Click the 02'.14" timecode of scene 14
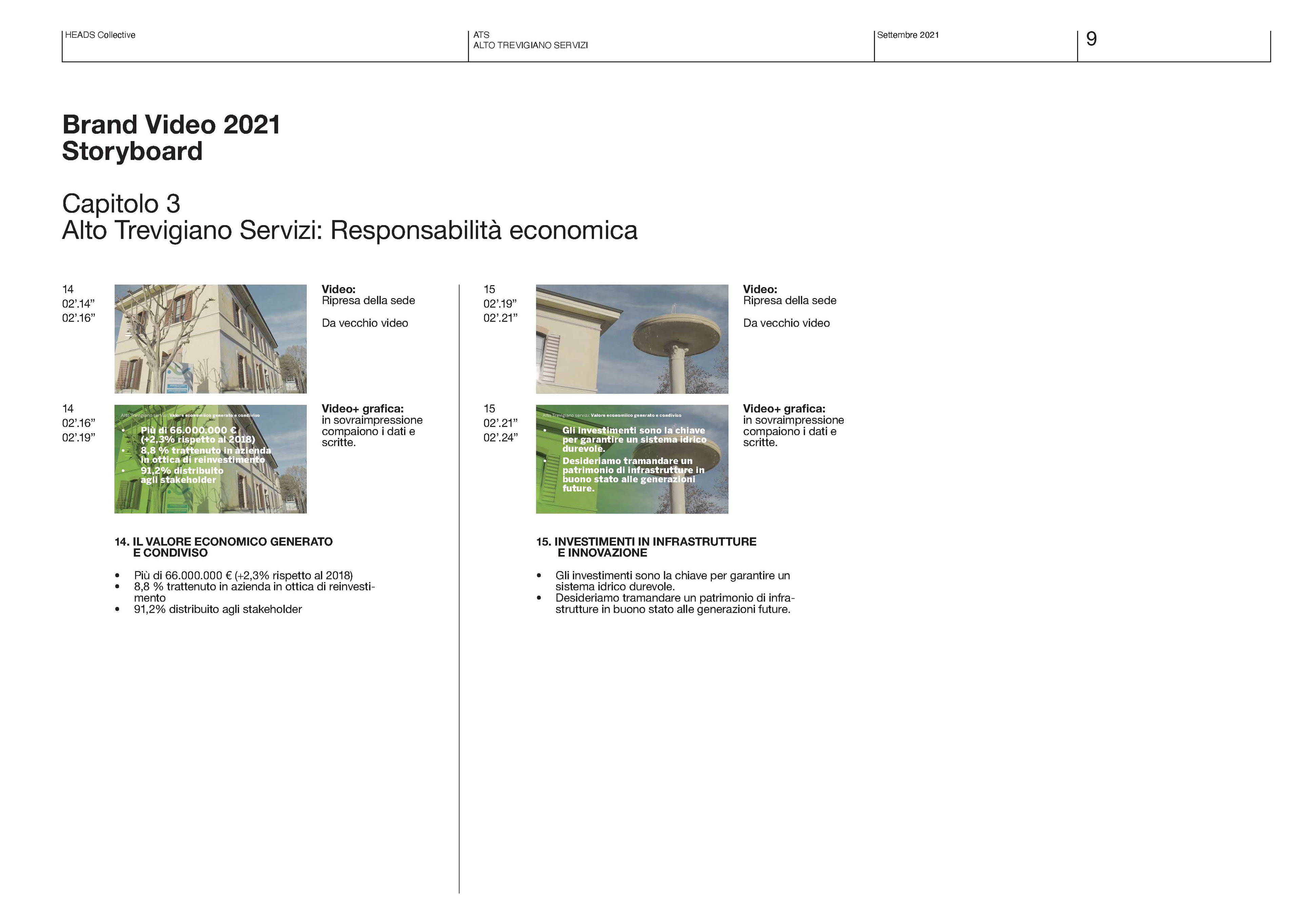This screenshot has height=924, width=1302. [78, 304]
